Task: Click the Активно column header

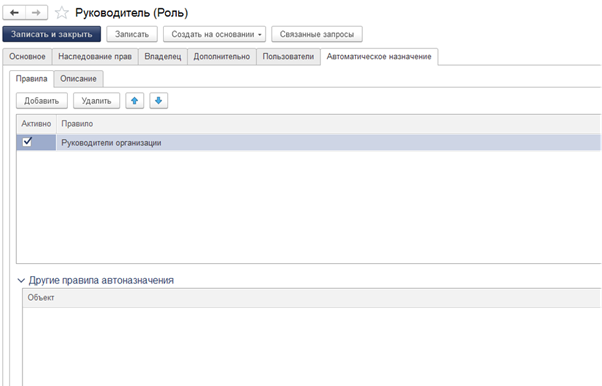Action: pyautogui.click(x=36, y=124)
